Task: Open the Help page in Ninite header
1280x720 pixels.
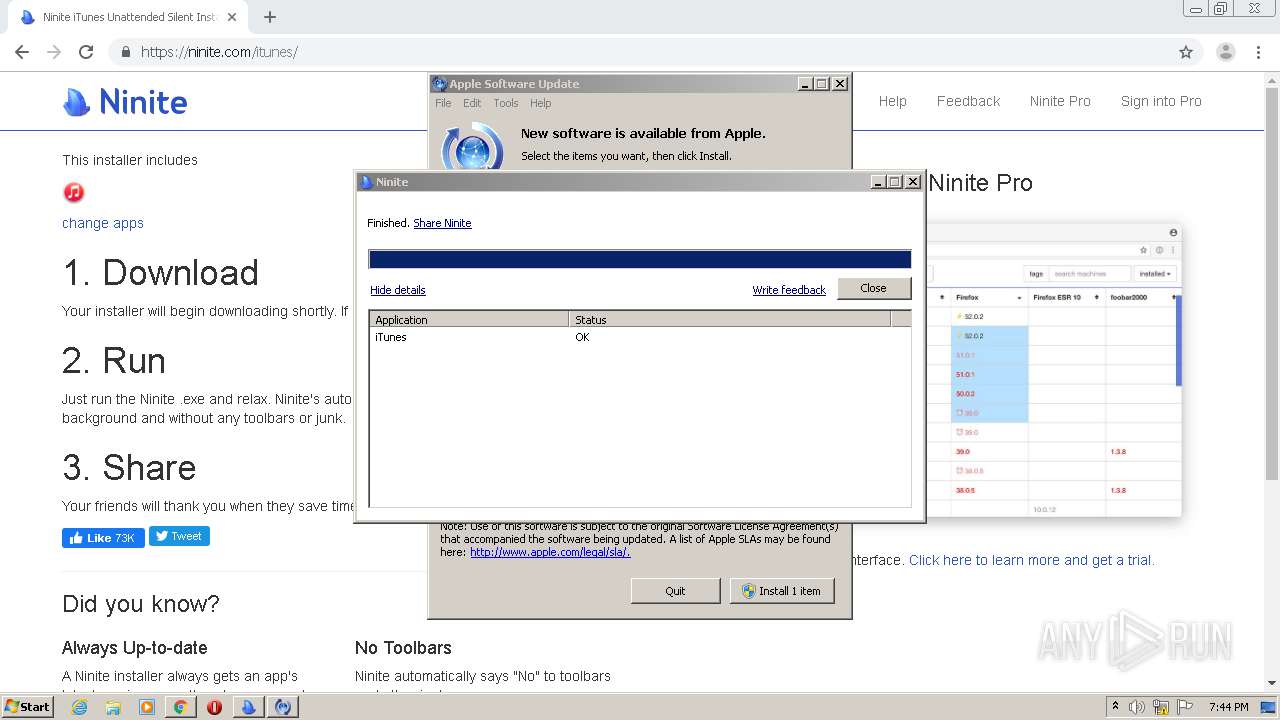Action: [893, 101]
